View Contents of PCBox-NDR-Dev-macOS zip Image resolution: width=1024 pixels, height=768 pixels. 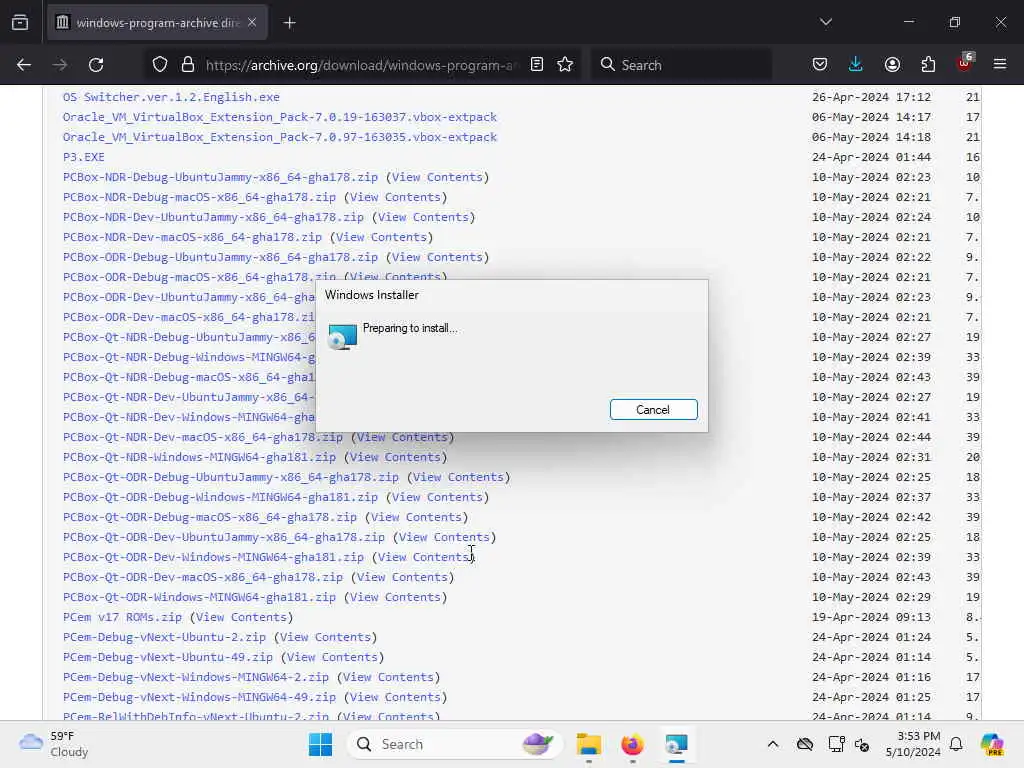point(381,237)
